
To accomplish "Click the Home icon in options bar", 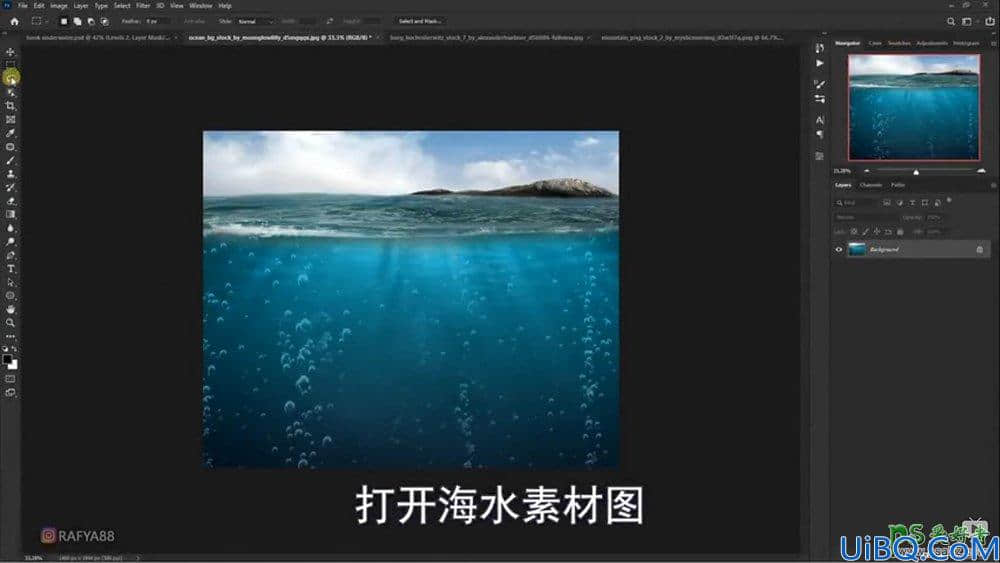I will (14, 21).
